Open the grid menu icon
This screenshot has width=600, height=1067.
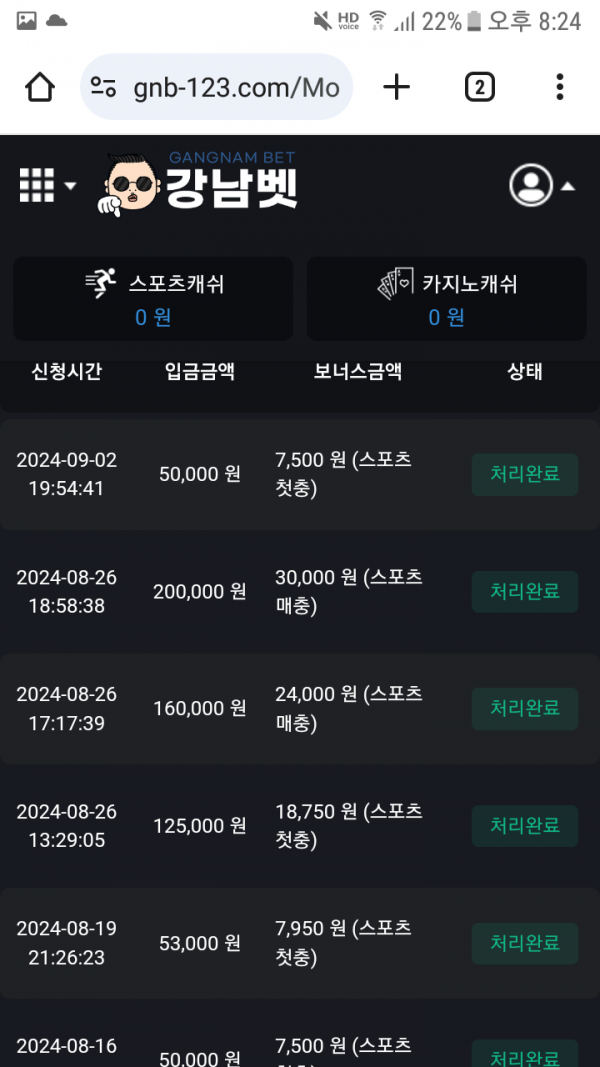click(x=37, y=185)
